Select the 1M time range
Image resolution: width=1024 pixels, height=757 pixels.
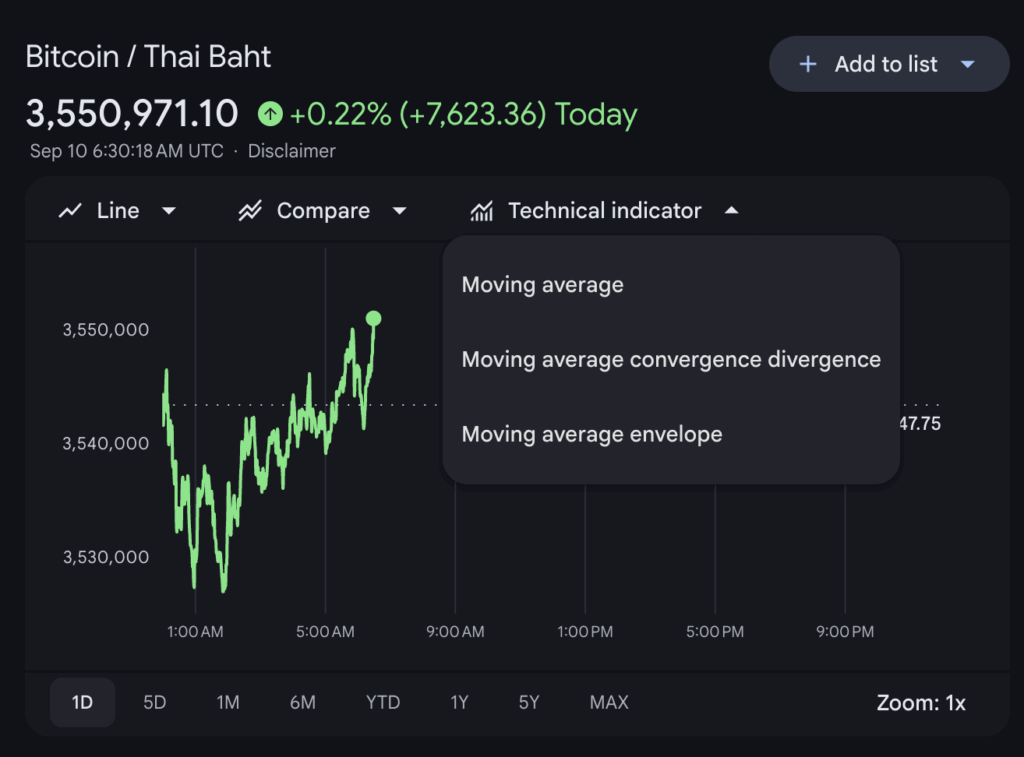228,702
